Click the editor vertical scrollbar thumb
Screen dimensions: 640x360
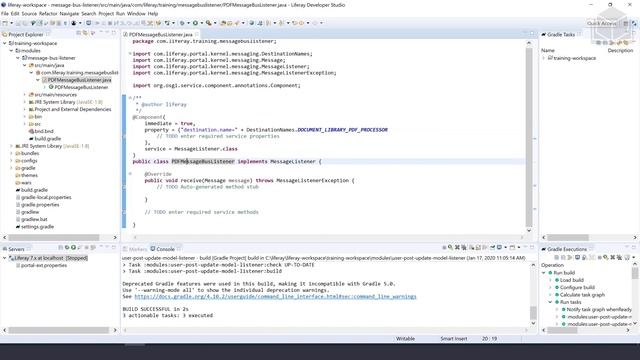529,138
